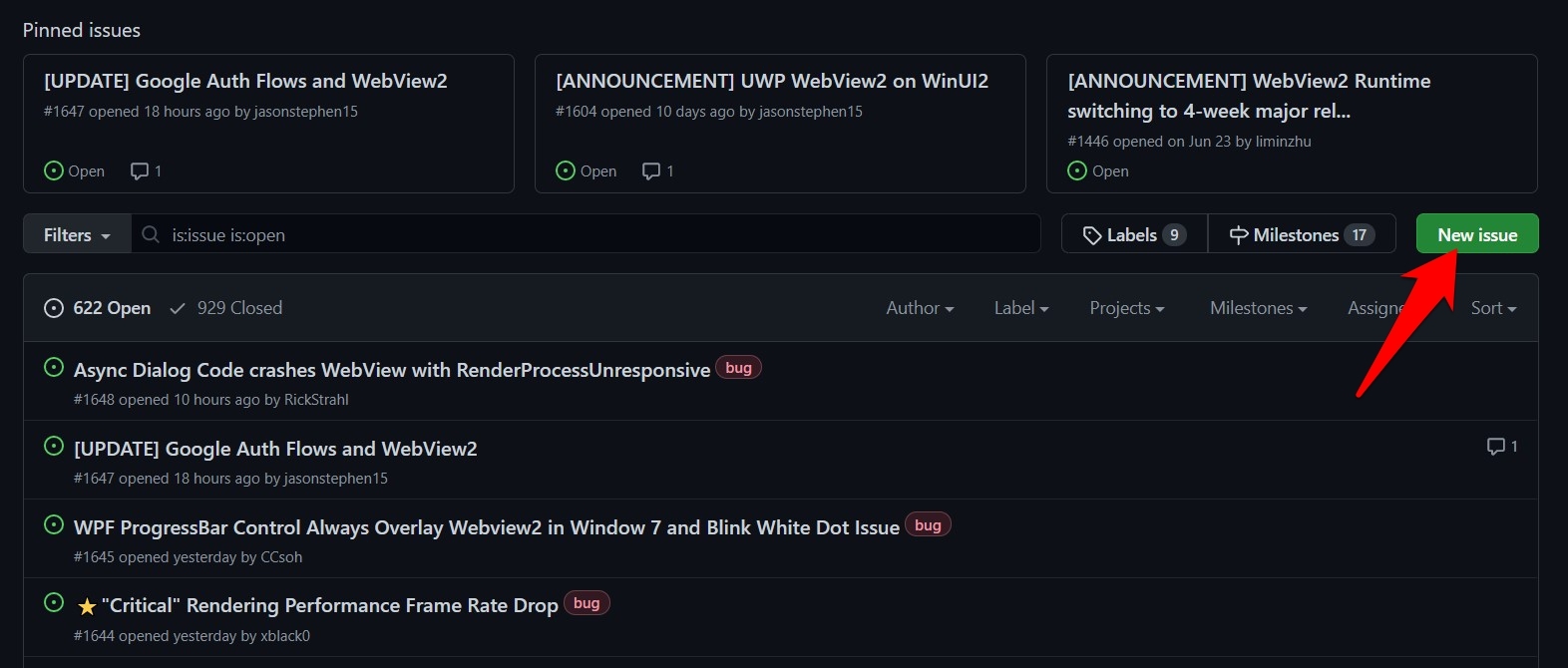The height and width of the screenshot is (668, 1568).
Task: Show the 622 Open issues
Action: (98, 308)
